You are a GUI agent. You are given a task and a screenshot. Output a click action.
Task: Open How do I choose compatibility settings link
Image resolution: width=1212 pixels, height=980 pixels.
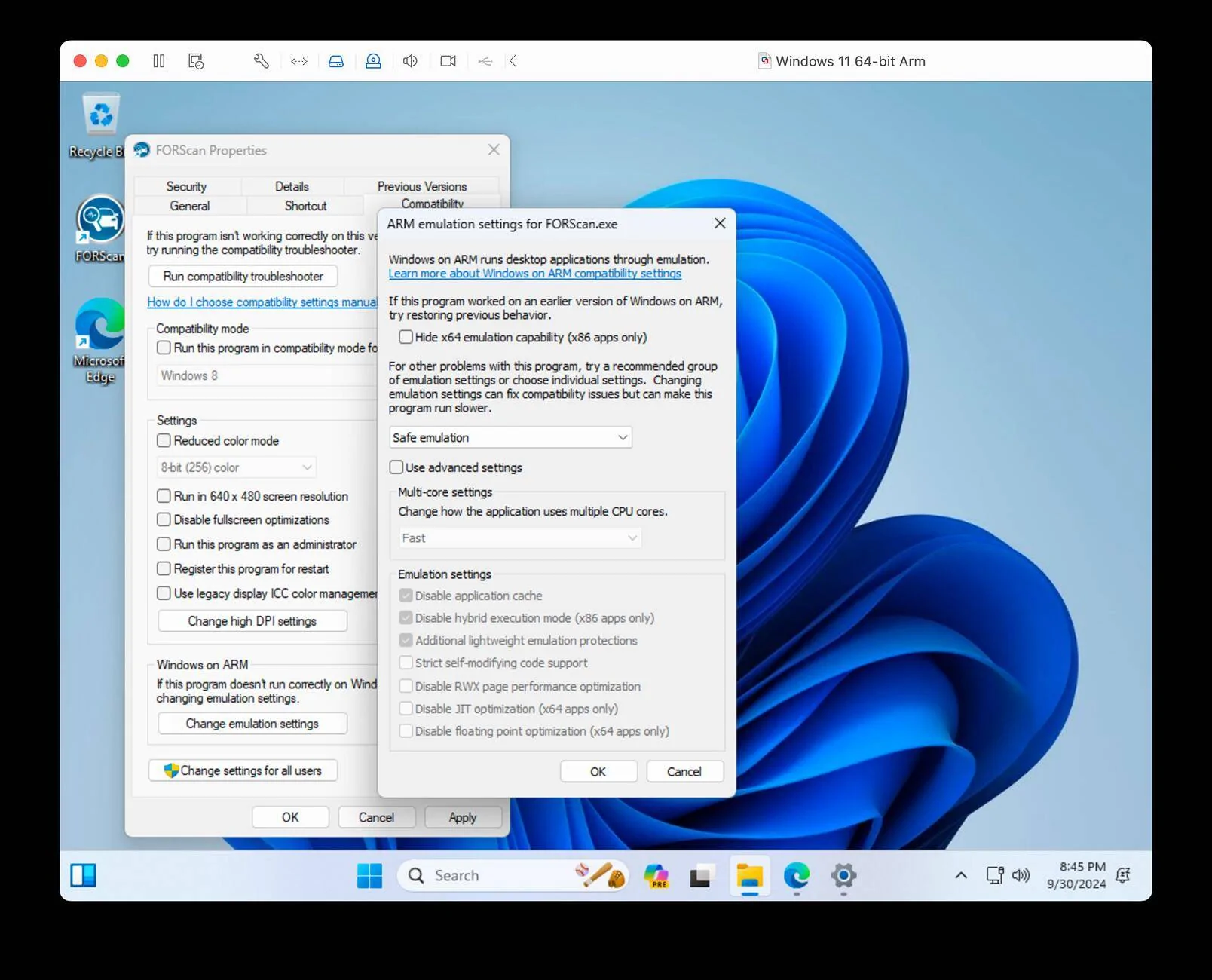click(x=262, y=302)
